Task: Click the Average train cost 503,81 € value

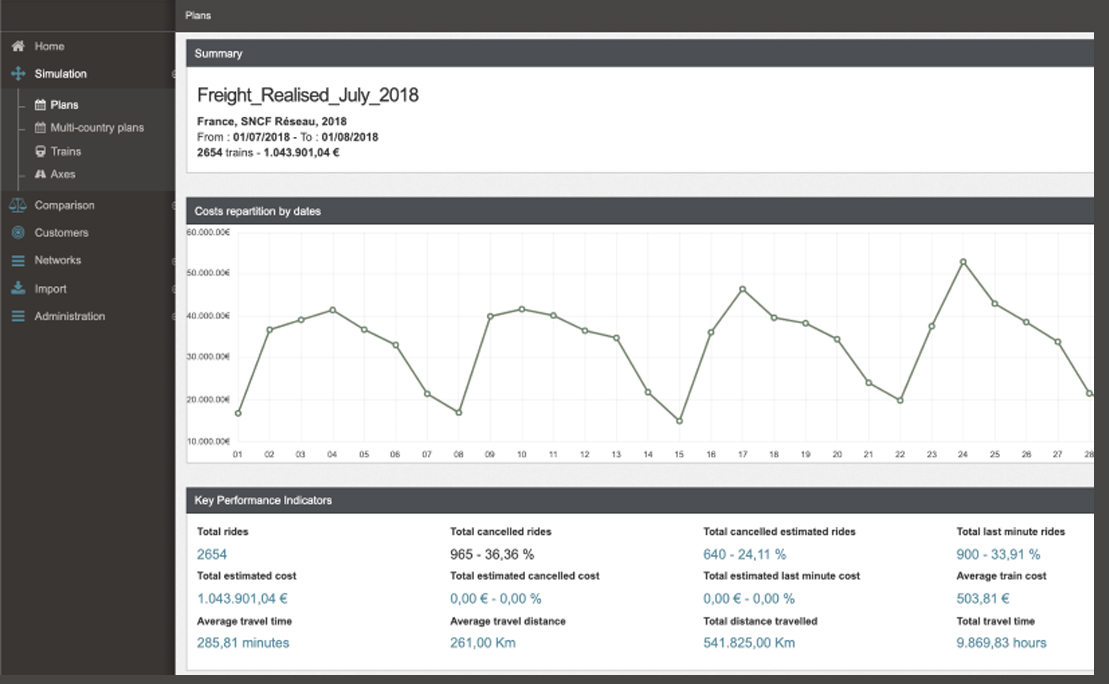Action: tap(982, 599)
